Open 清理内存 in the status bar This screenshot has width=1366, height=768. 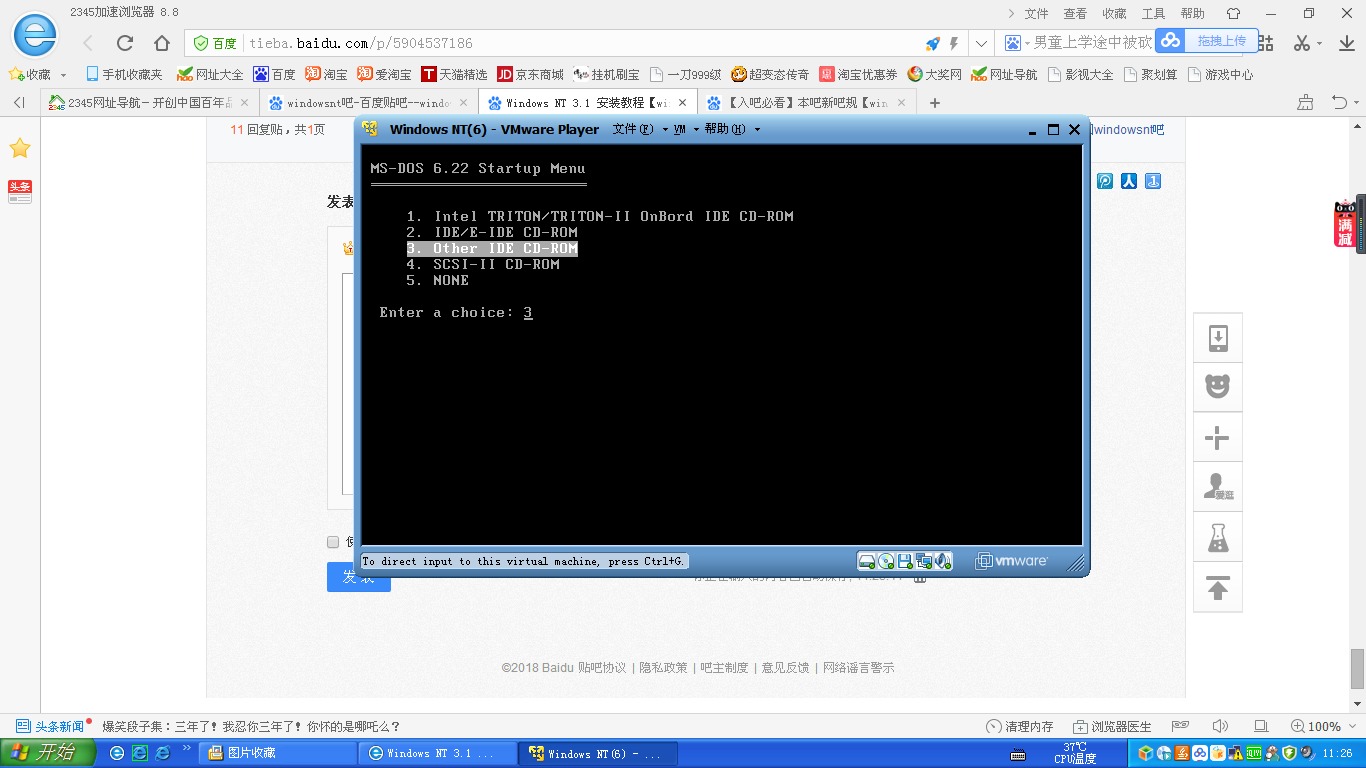point(1019,727)
